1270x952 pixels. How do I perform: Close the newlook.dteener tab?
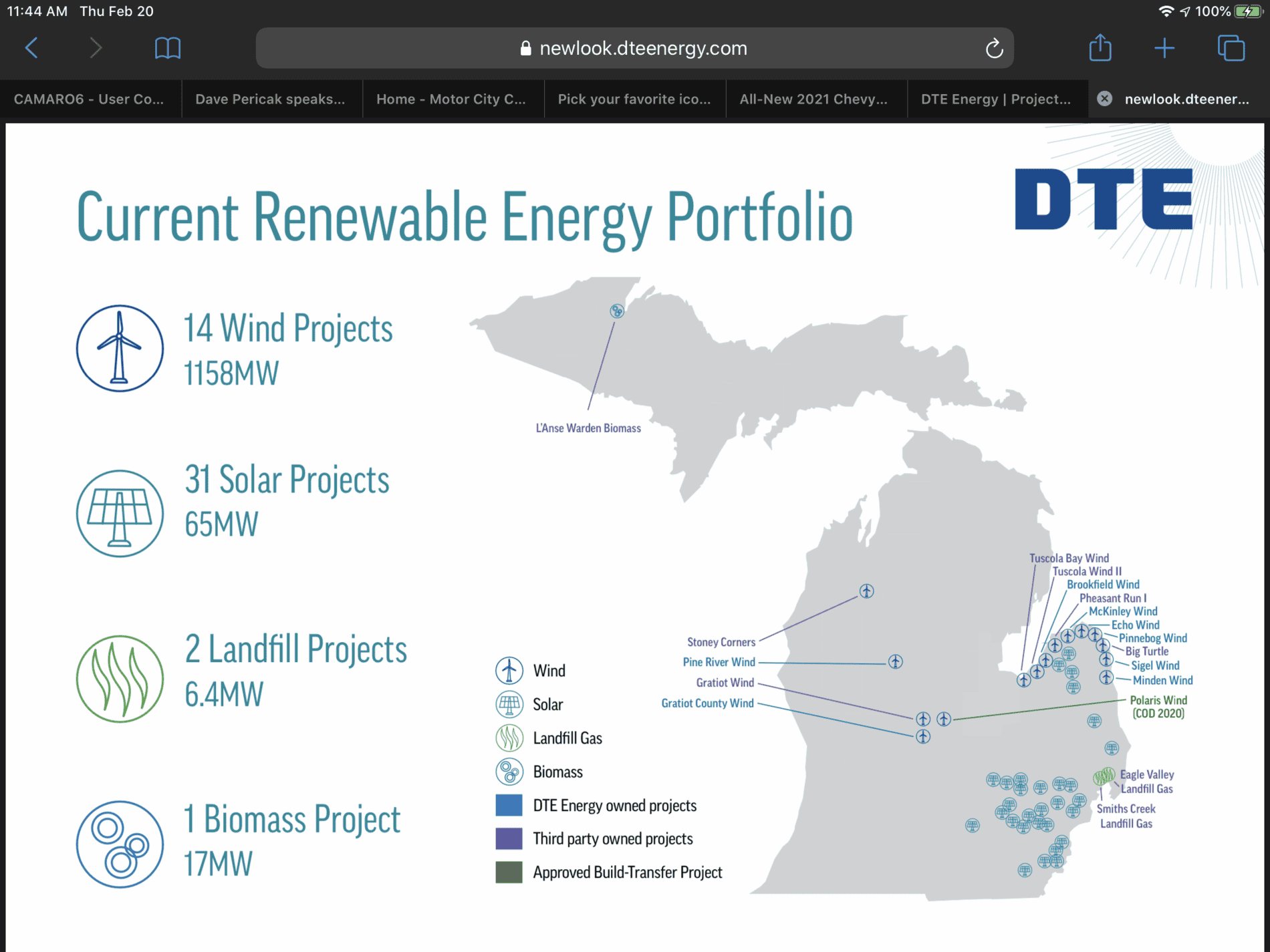point(1105,99)
